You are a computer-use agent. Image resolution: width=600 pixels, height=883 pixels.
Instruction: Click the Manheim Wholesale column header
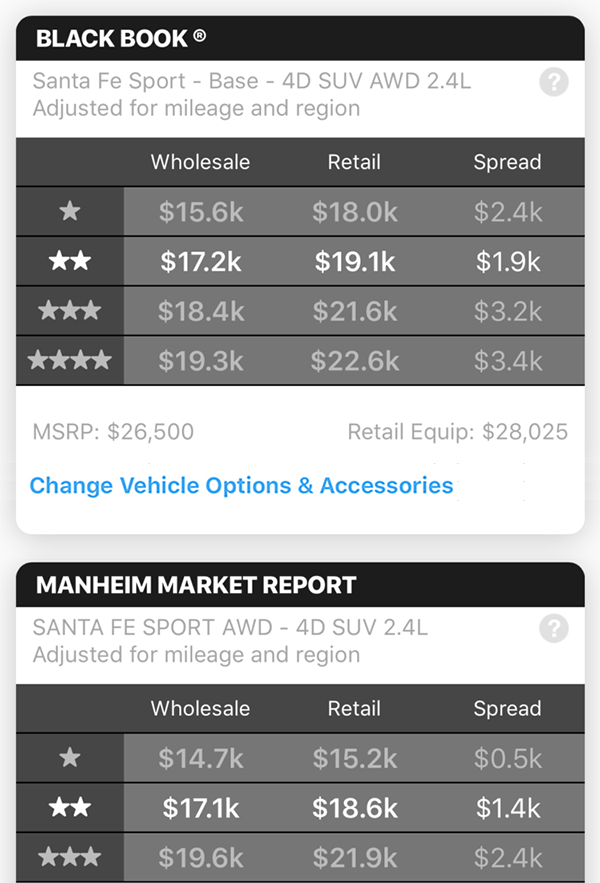(200, 708)
